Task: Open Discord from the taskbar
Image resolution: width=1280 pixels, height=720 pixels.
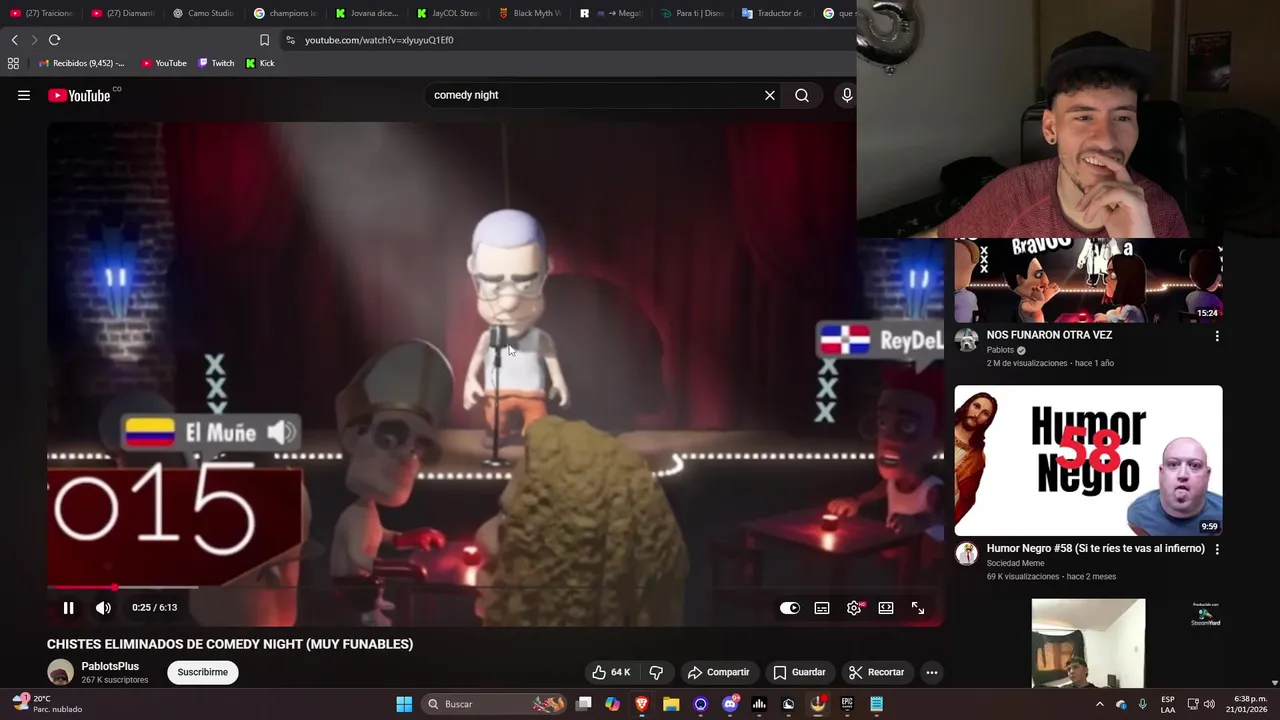Action: pyautogui.click(x=730, y=704)
